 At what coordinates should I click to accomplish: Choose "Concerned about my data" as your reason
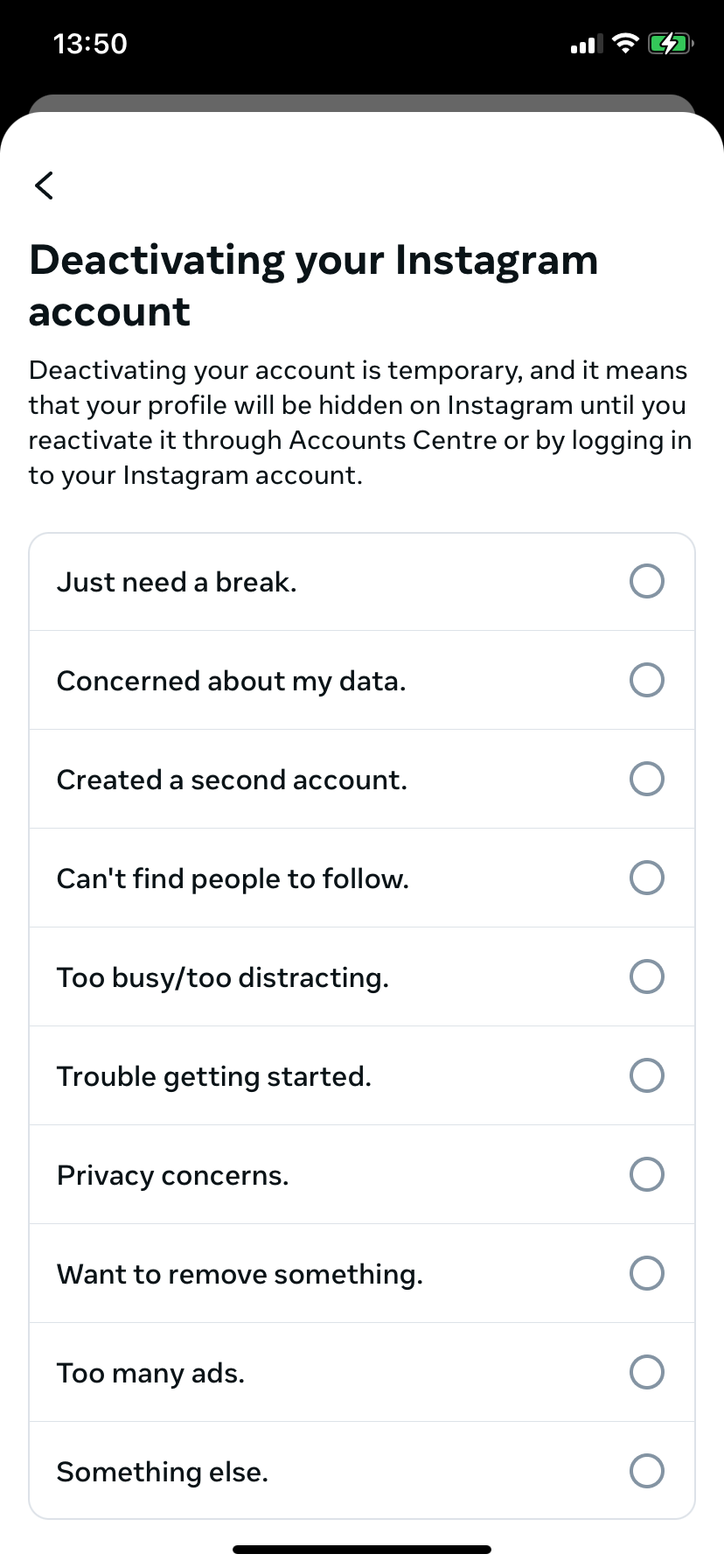pyautogui.click(x=646, y=680)
